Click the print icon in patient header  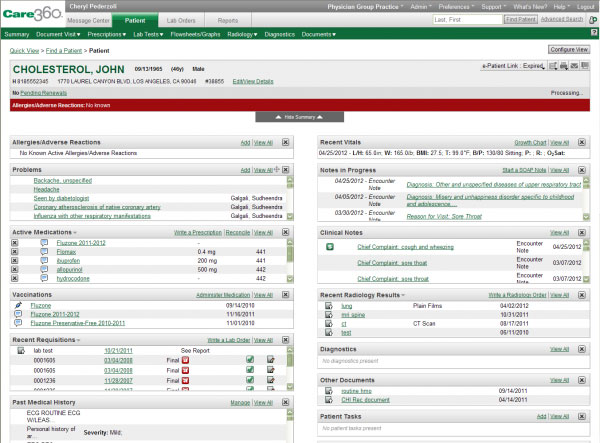564,66
